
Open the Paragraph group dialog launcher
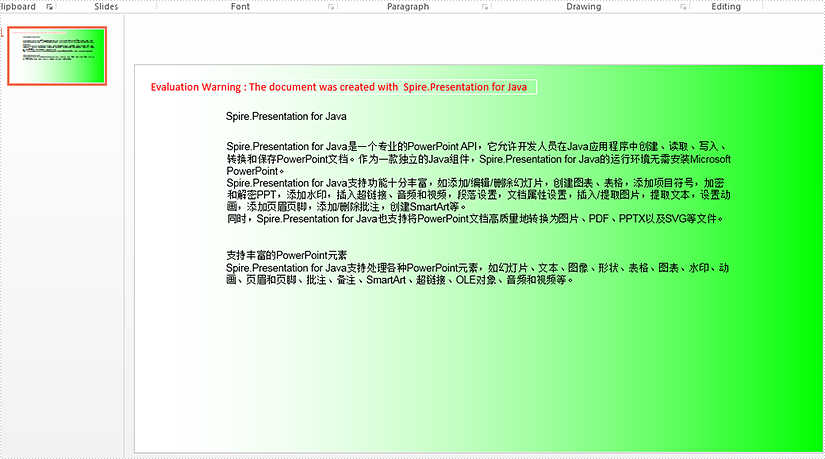click(x=485, y=7)
